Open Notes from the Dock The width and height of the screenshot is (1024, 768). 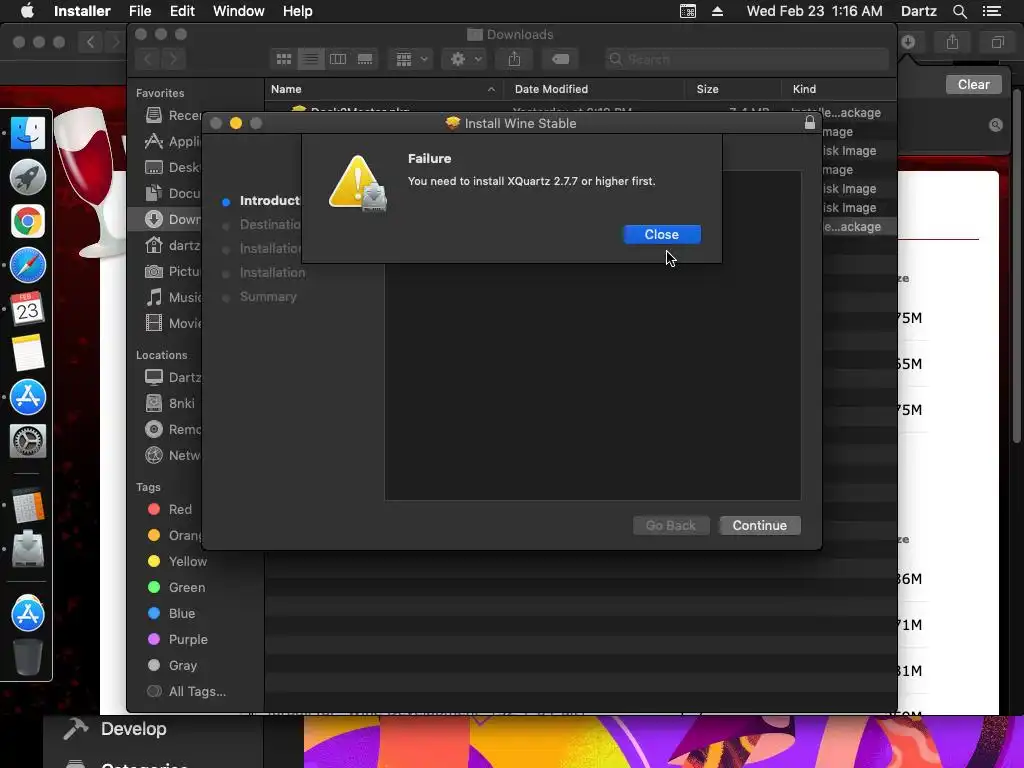coord(27,353)
